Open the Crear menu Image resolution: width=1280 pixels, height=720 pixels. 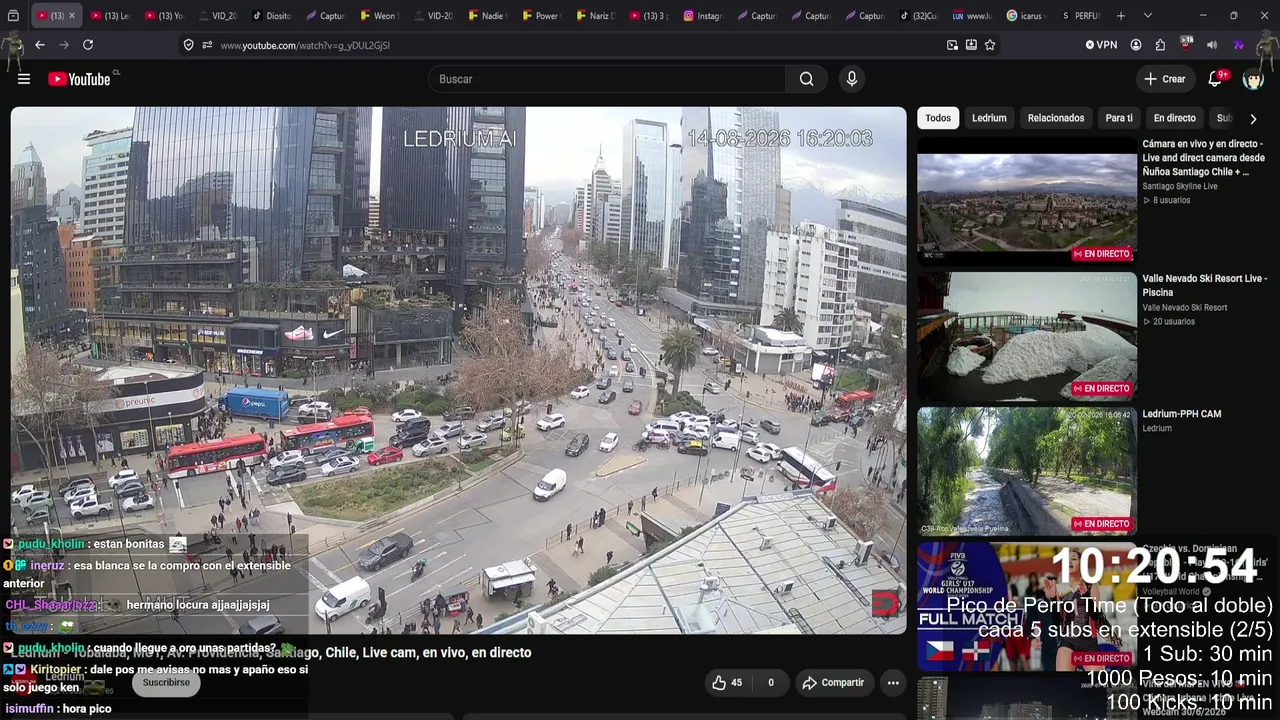1165,79
